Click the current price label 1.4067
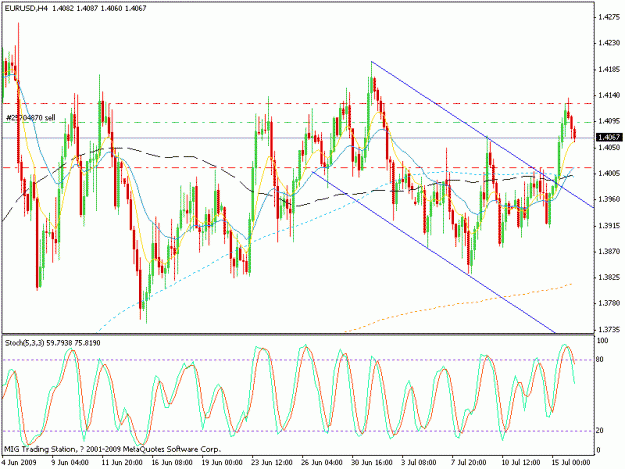Image resolution: width=625 pixels, height=469 pixels. point(609,138)
